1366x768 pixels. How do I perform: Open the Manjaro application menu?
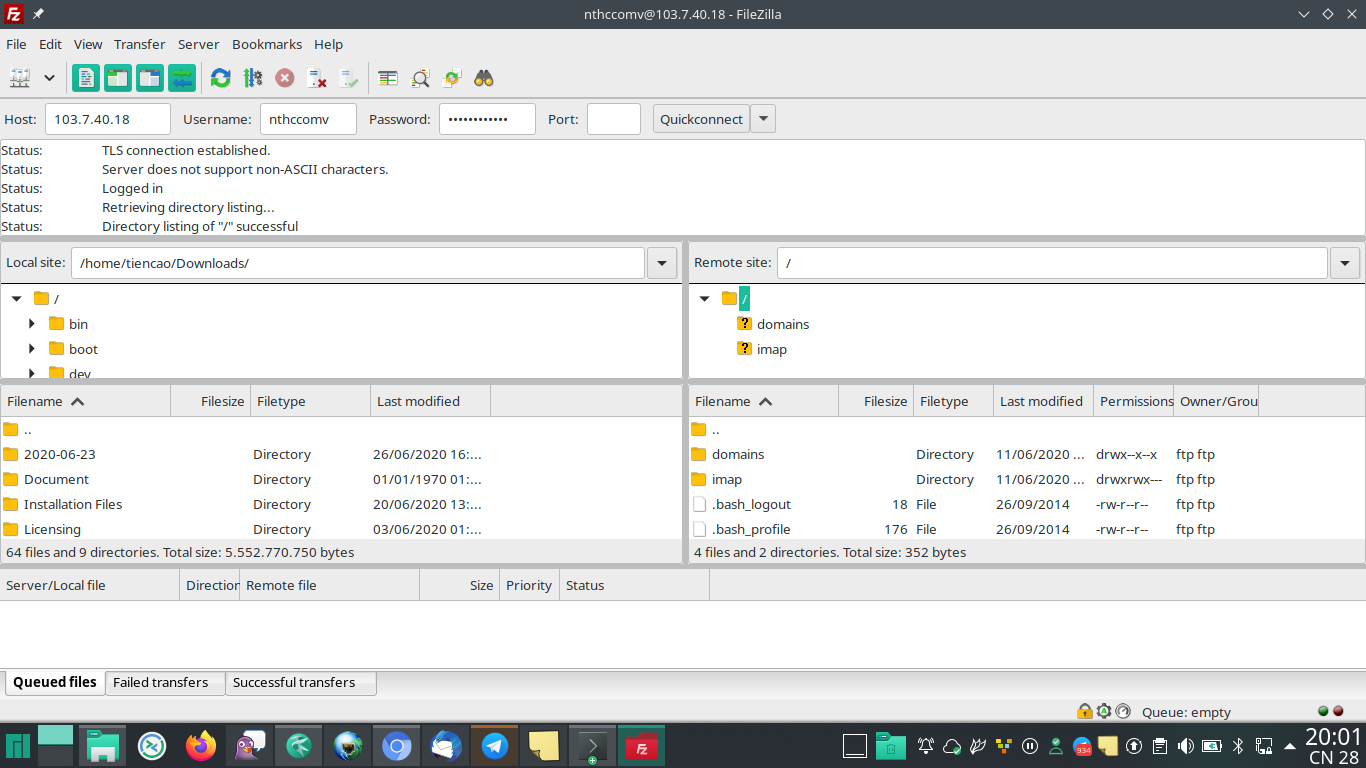[x=17, y=746]
